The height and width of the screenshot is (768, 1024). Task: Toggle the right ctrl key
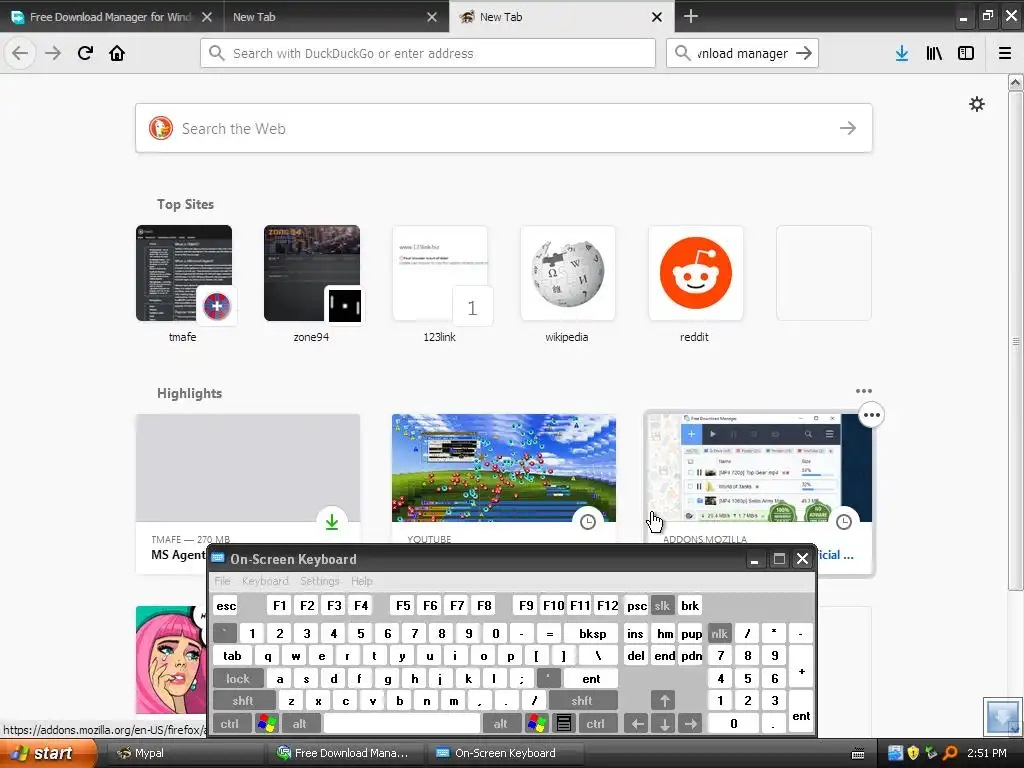(596, 724)
